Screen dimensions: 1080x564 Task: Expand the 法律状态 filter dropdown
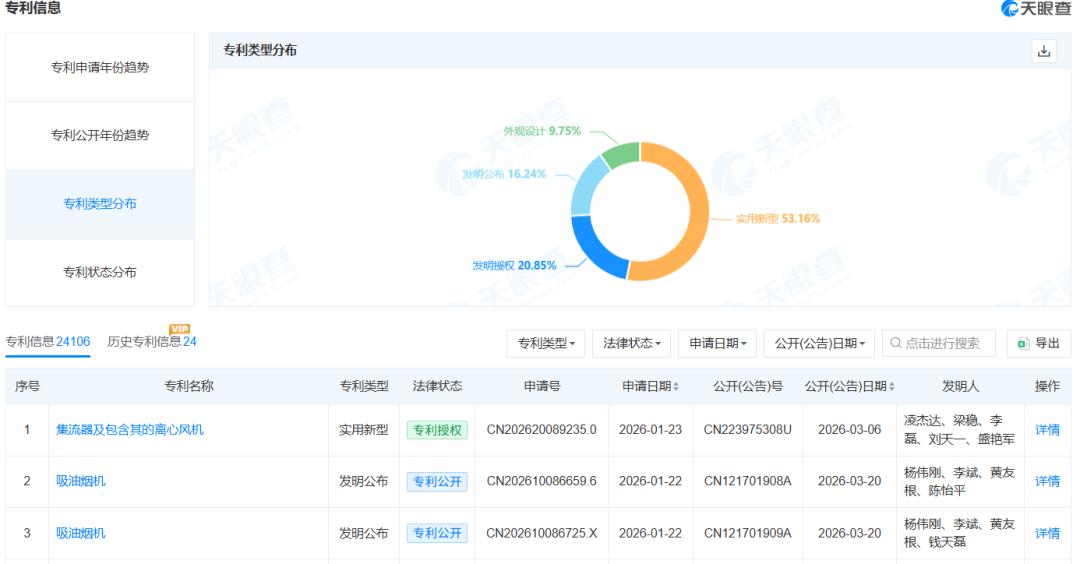631,343
